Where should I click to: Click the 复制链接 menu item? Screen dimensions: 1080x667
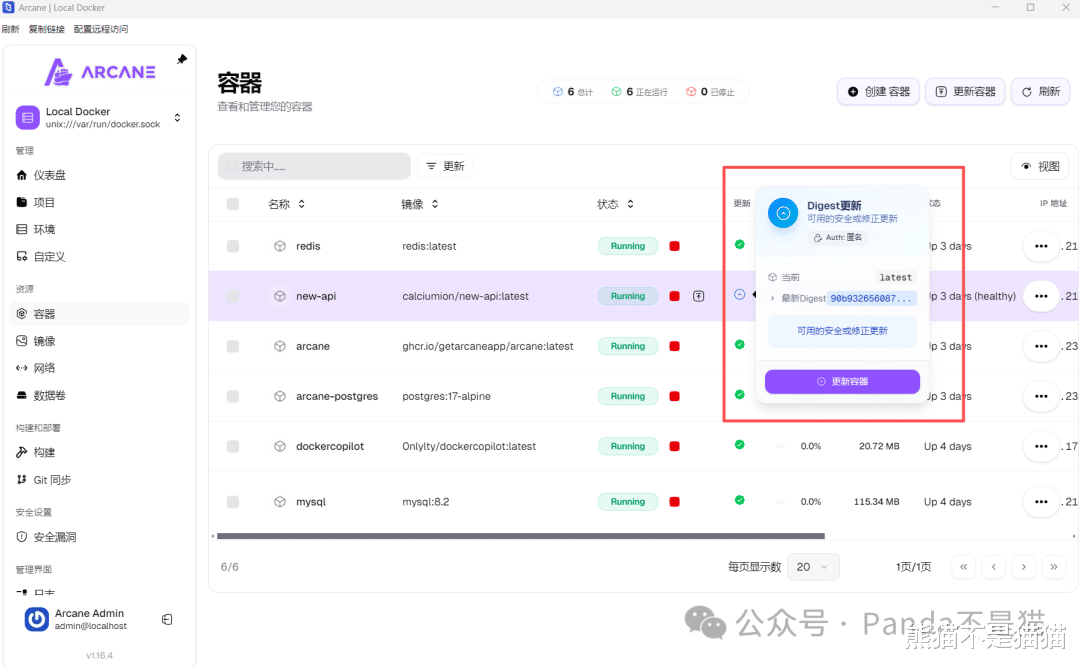click(46, 29)
